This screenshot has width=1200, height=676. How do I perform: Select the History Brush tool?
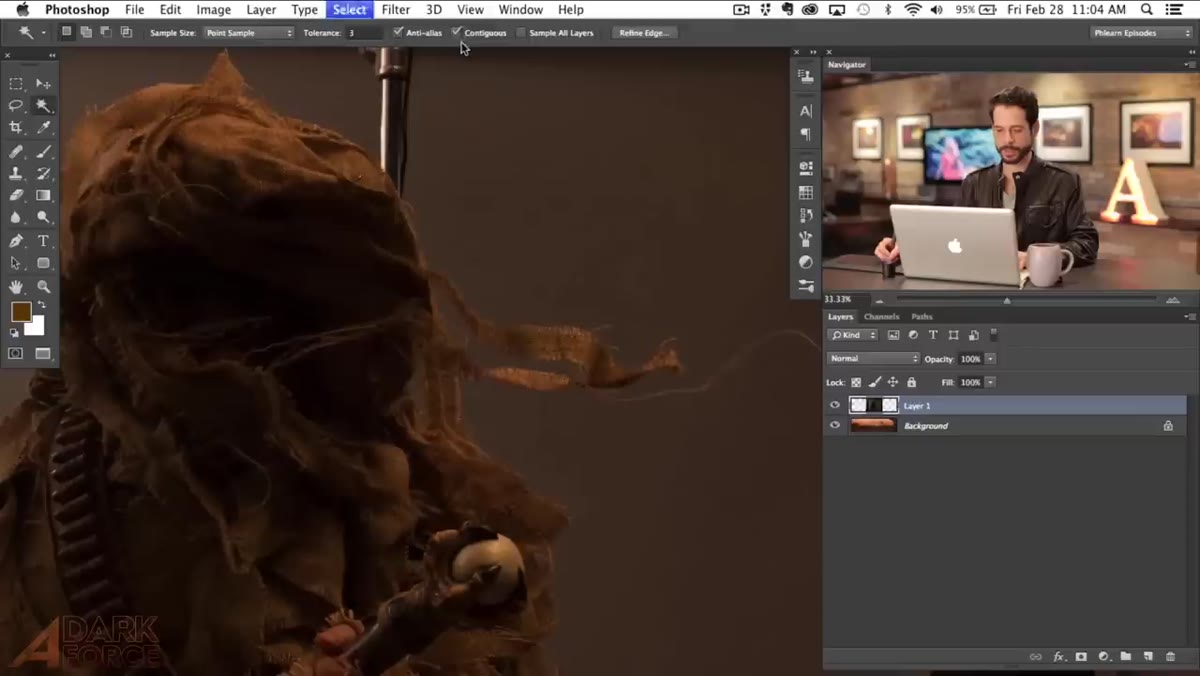(43, 174)
